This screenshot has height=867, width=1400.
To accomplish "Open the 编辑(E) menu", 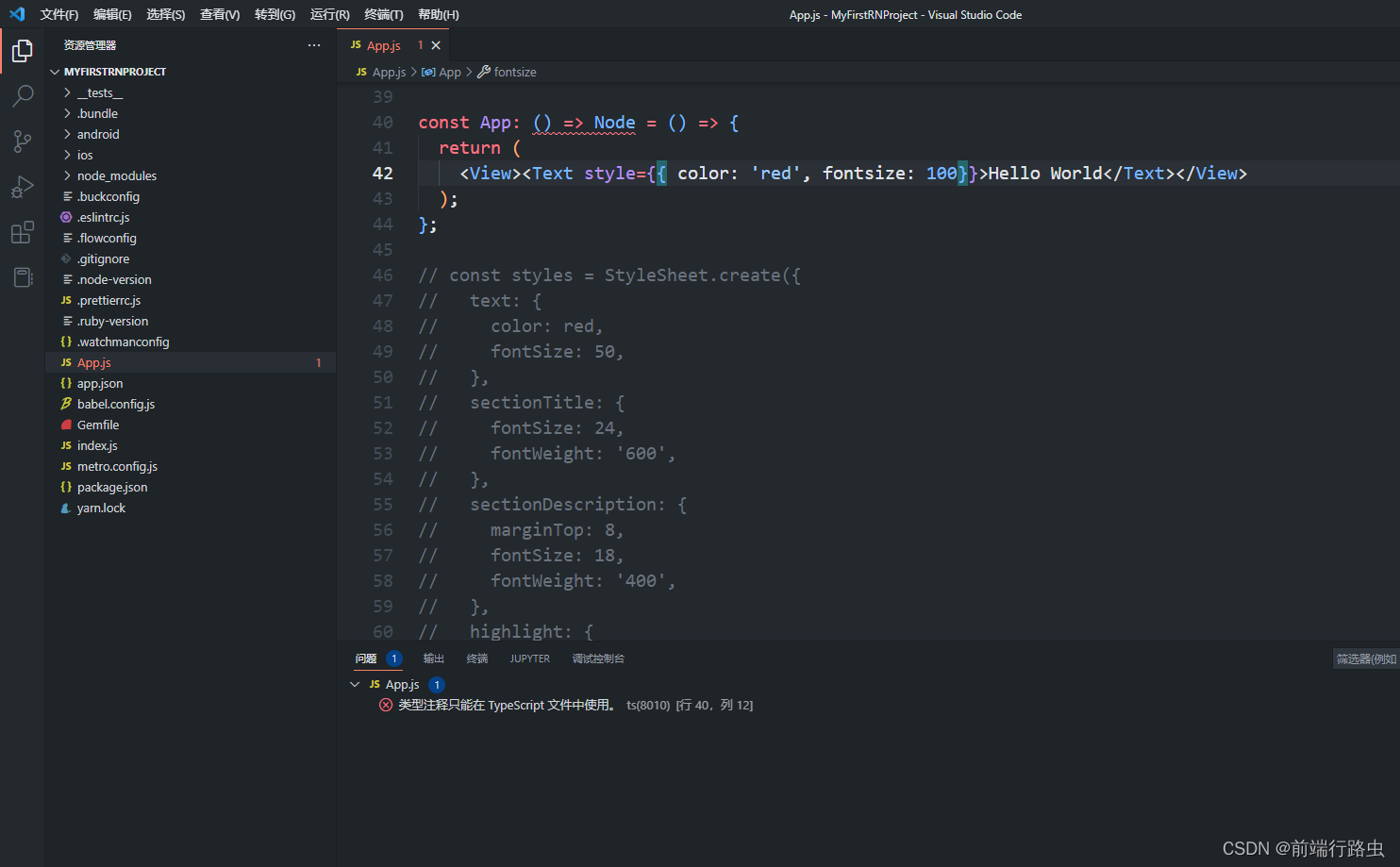I will tap(112, 14).
